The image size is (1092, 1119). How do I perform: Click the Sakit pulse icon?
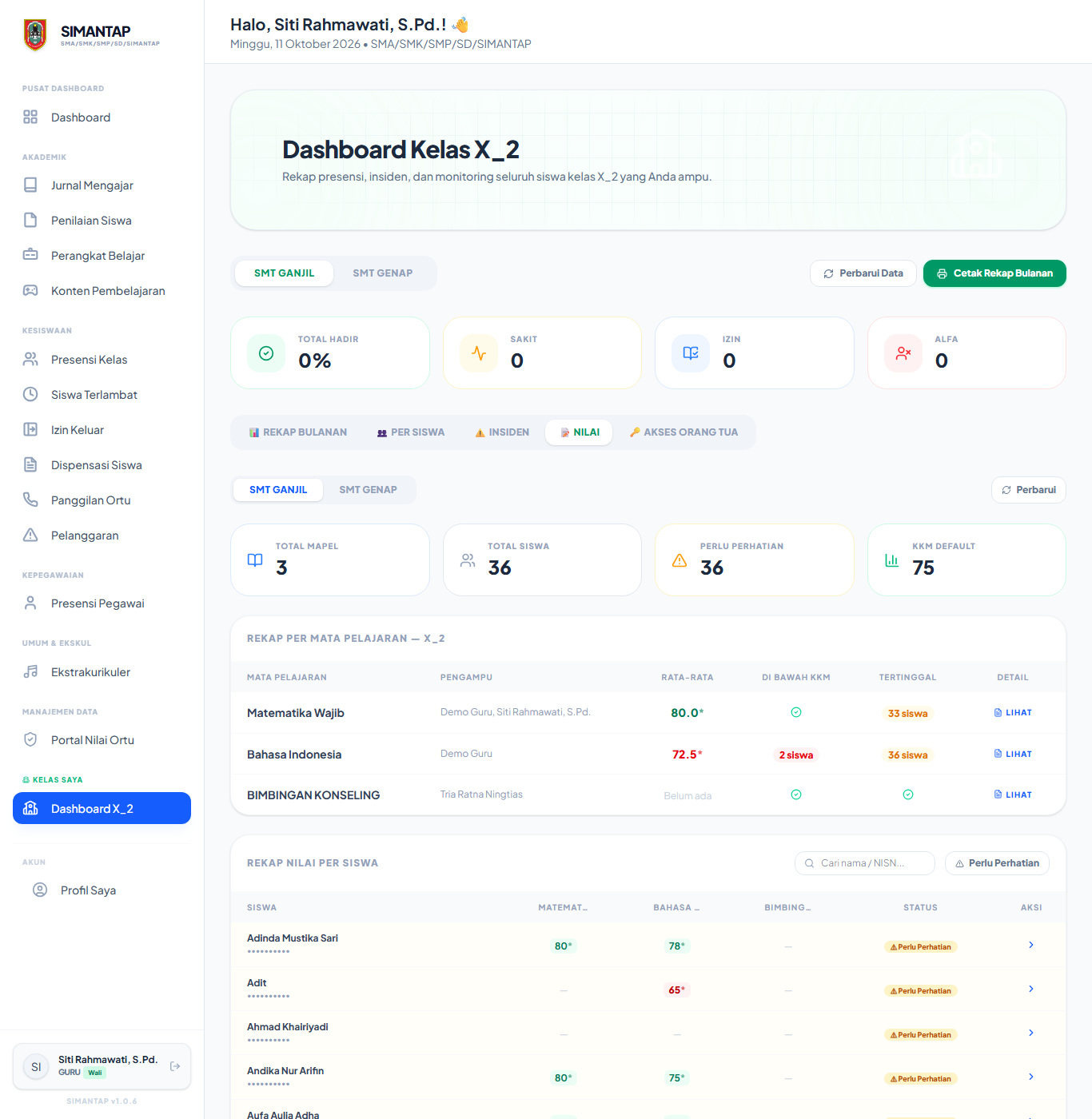click(x=479, y=353)
